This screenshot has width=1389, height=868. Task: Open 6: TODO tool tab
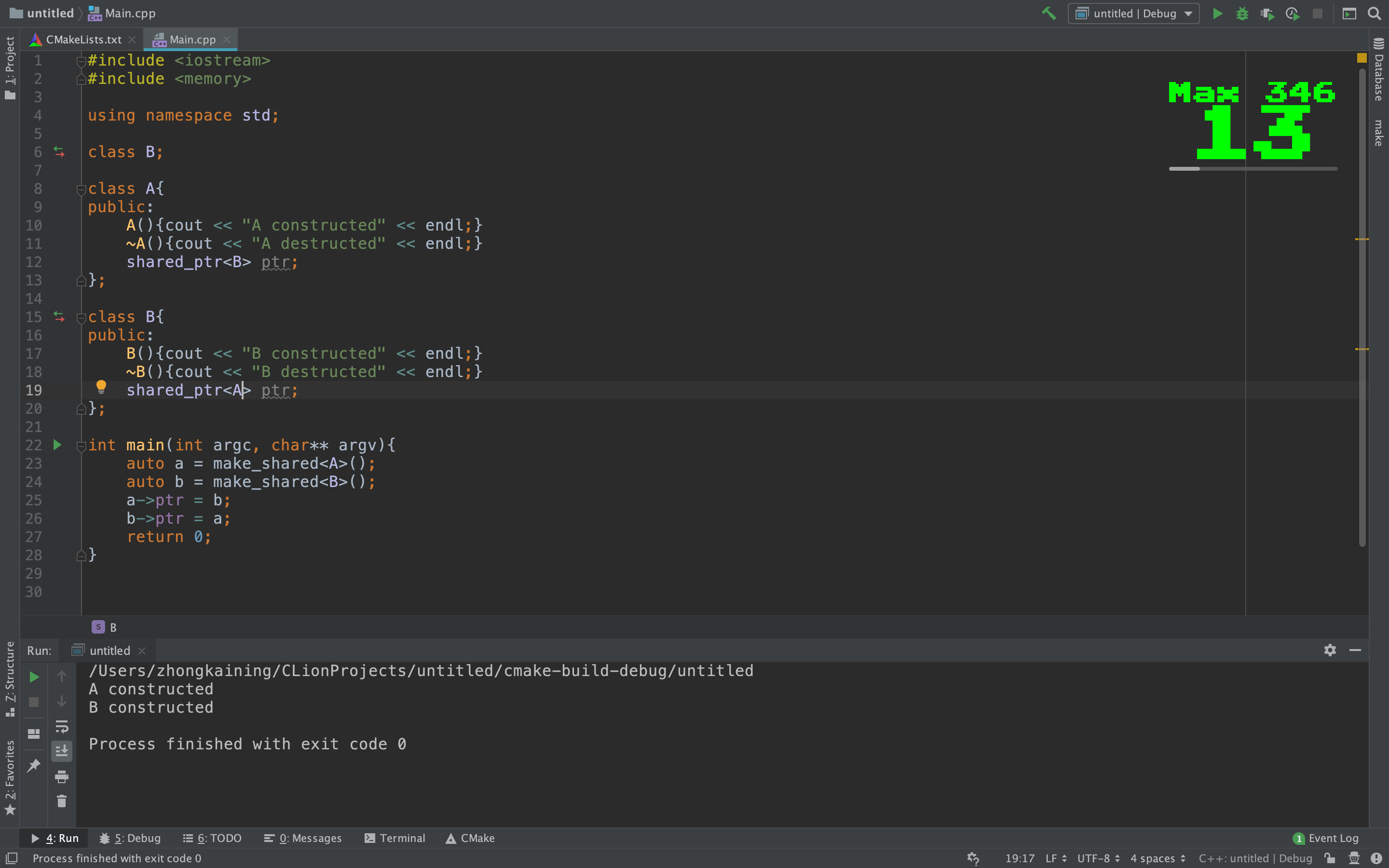(212, 838)
